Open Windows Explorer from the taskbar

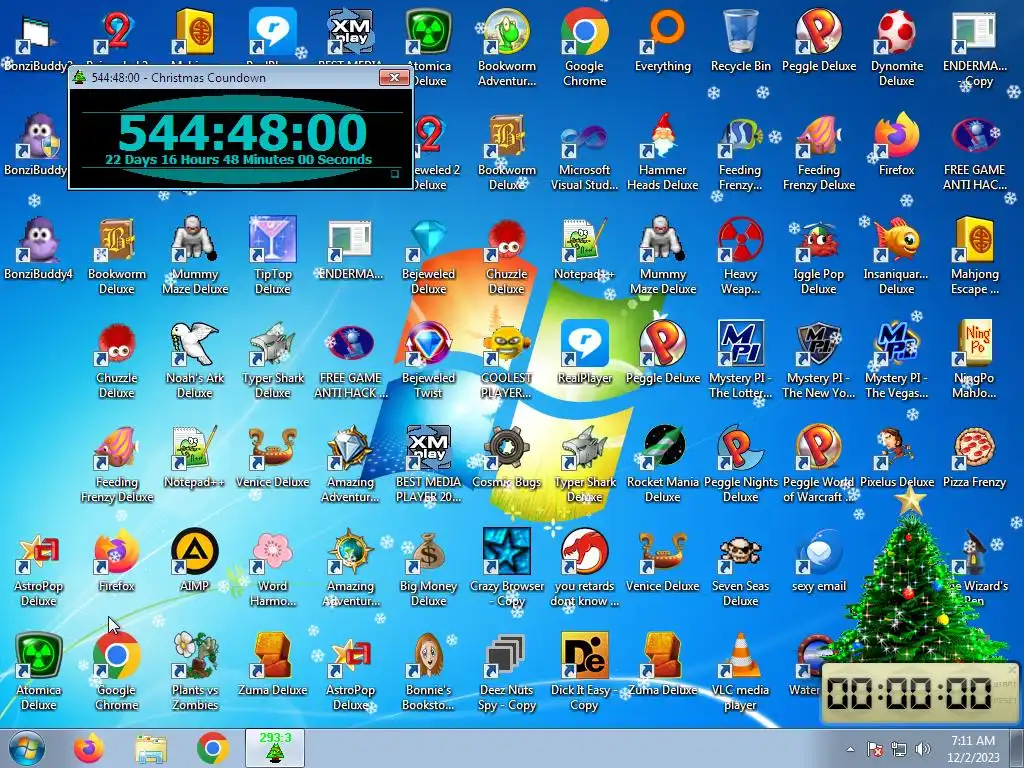coord(151,748)
